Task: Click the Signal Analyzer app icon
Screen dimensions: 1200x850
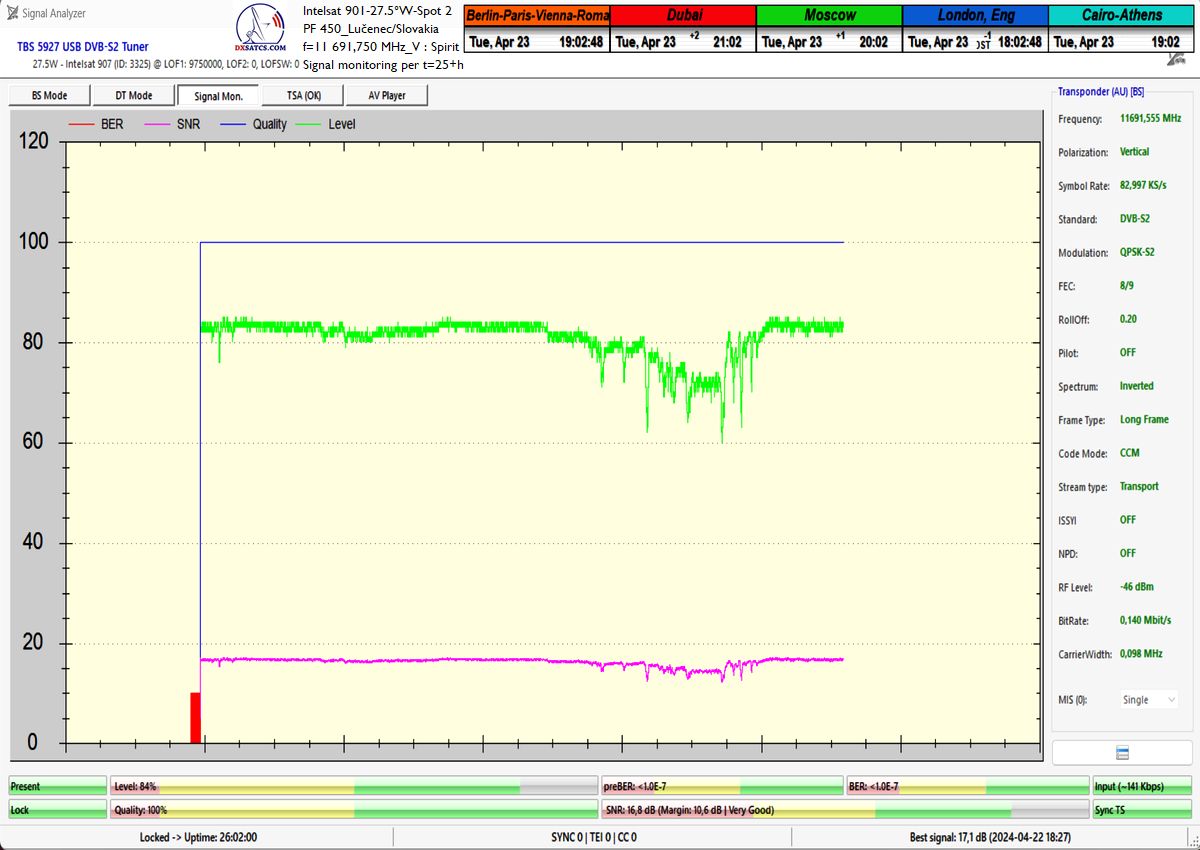Action: click(x=11, y=13)
